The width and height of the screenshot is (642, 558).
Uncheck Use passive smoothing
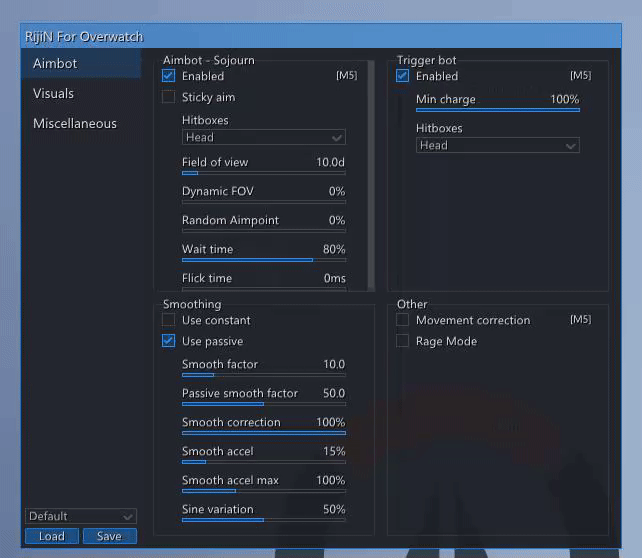168,341
